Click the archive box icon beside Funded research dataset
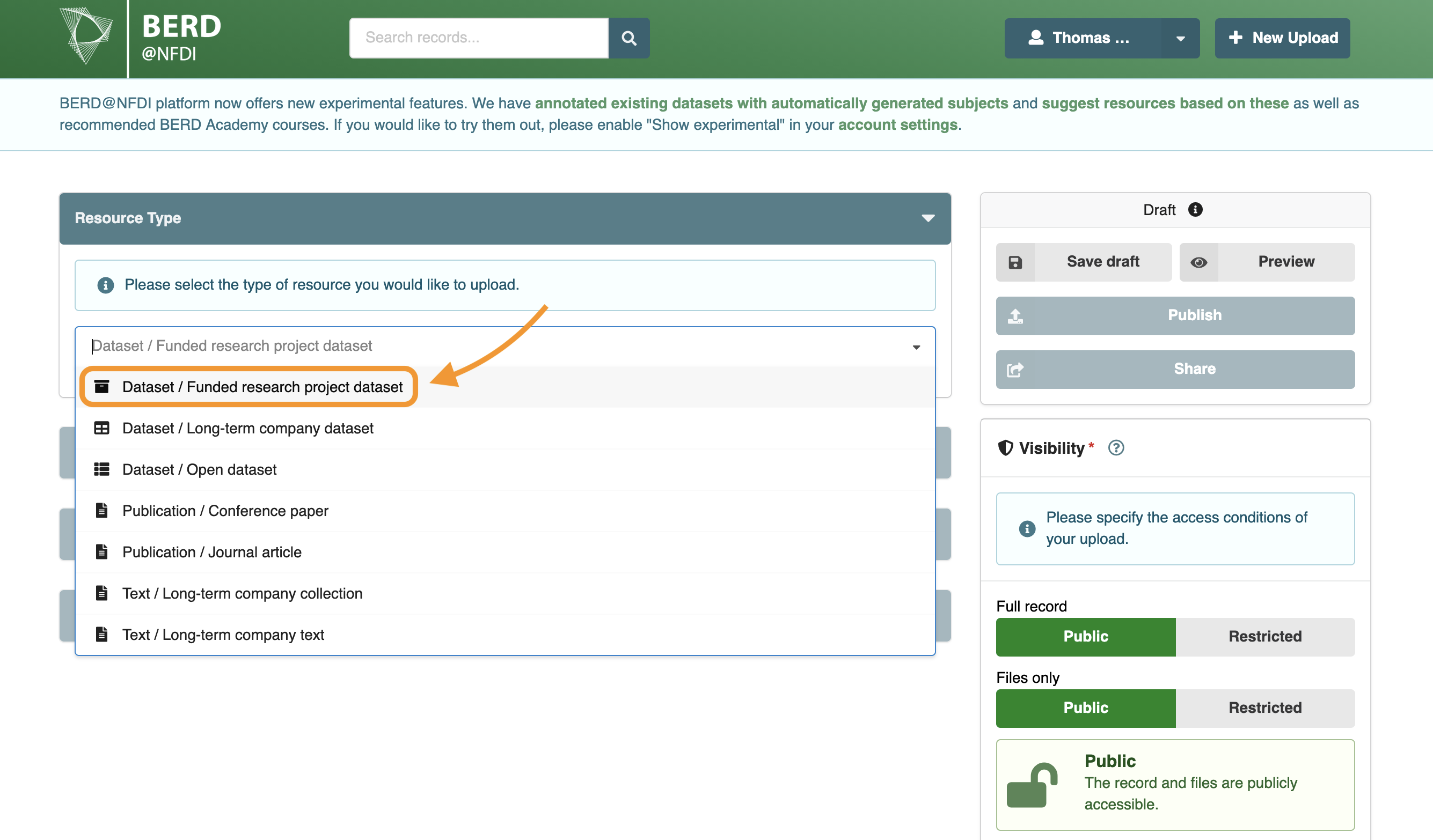1433x840 pixels. click(101, 387)
